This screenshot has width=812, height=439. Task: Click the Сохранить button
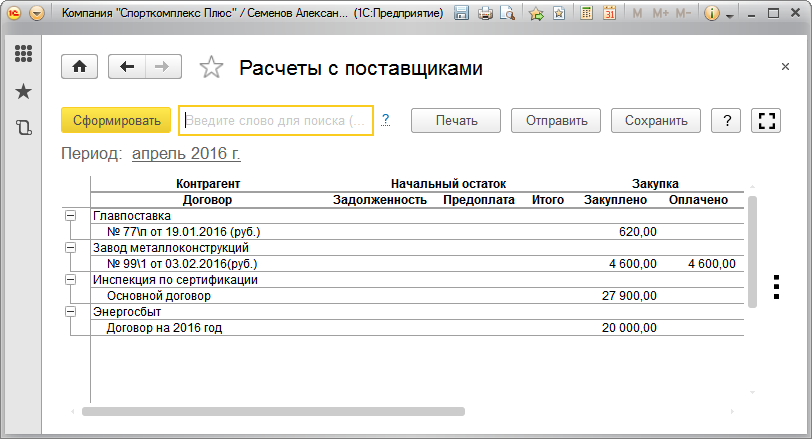[656, 121]
